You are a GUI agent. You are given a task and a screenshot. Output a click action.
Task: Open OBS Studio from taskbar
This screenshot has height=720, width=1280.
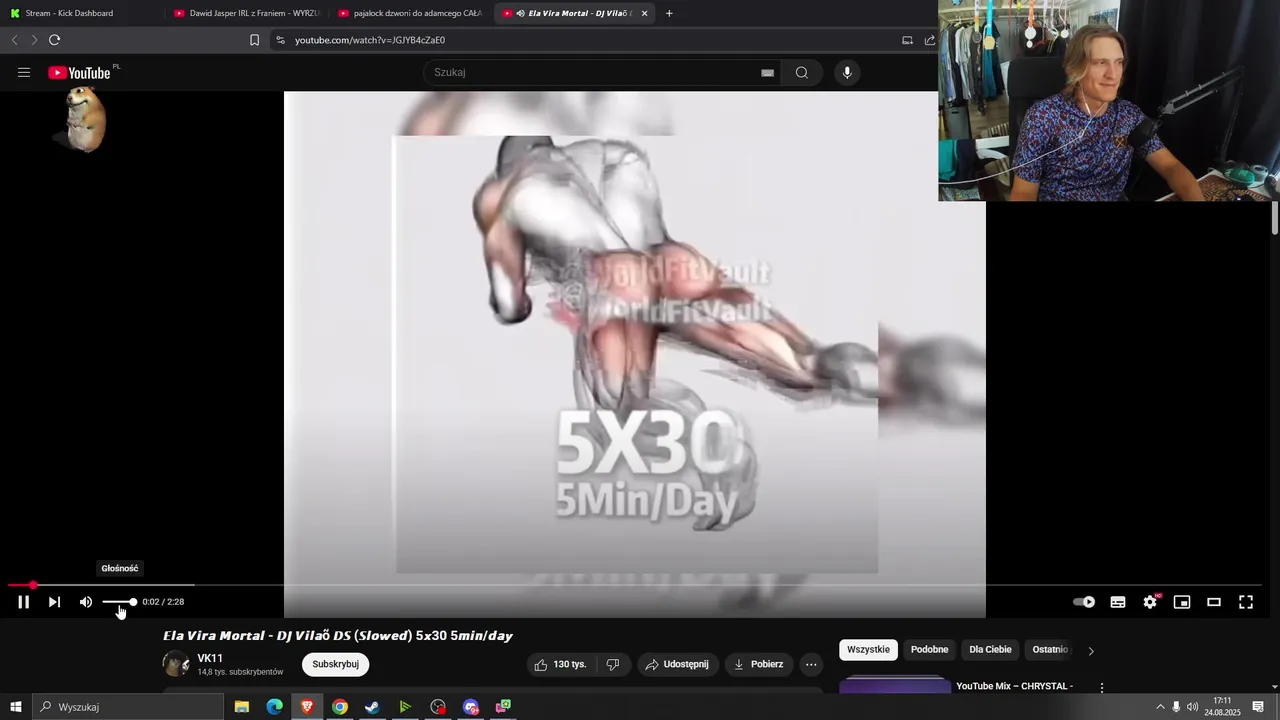tap(438, 707)
